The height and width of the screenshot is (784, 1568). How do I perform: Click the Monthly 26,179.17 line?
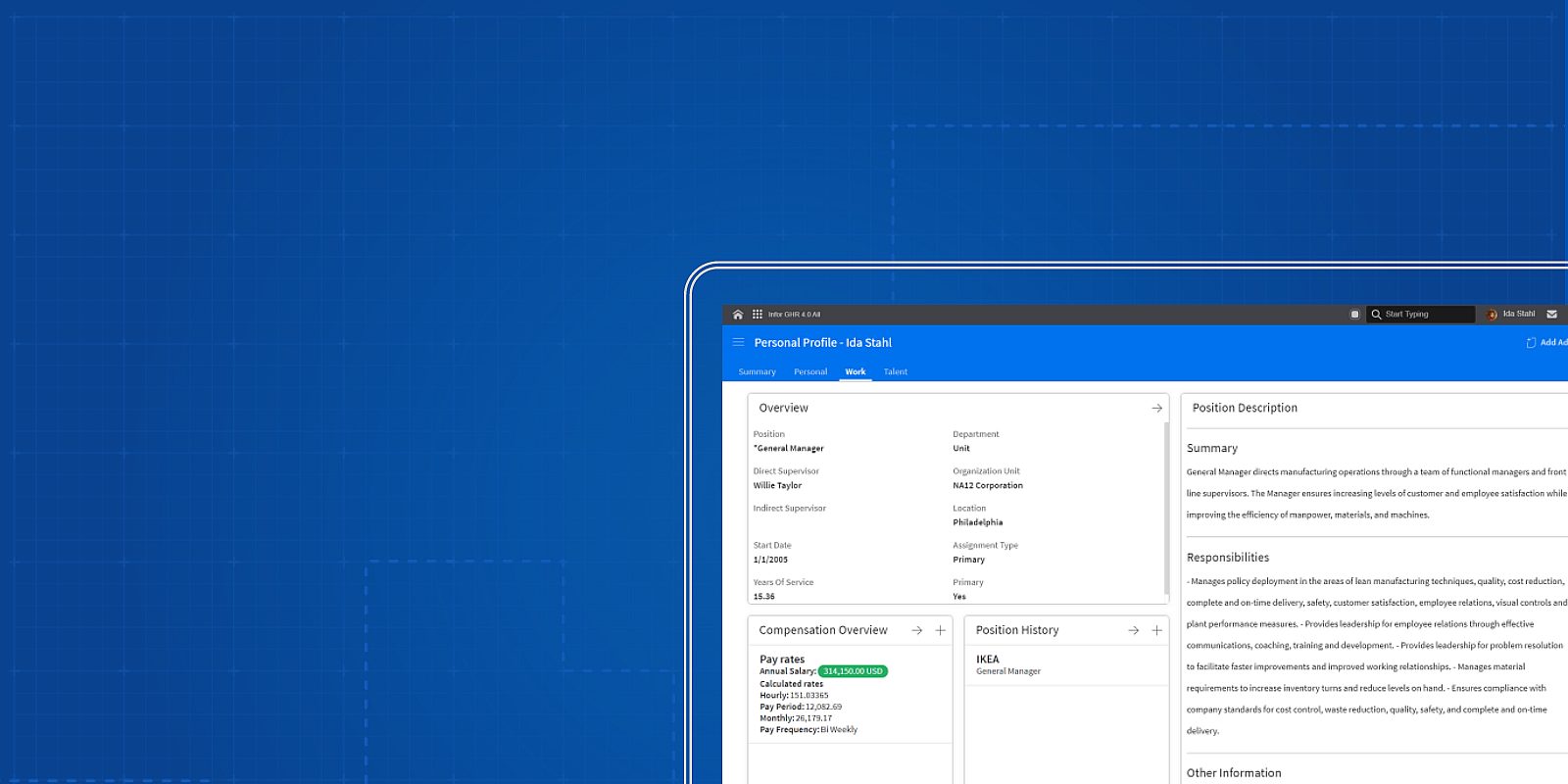796,718
